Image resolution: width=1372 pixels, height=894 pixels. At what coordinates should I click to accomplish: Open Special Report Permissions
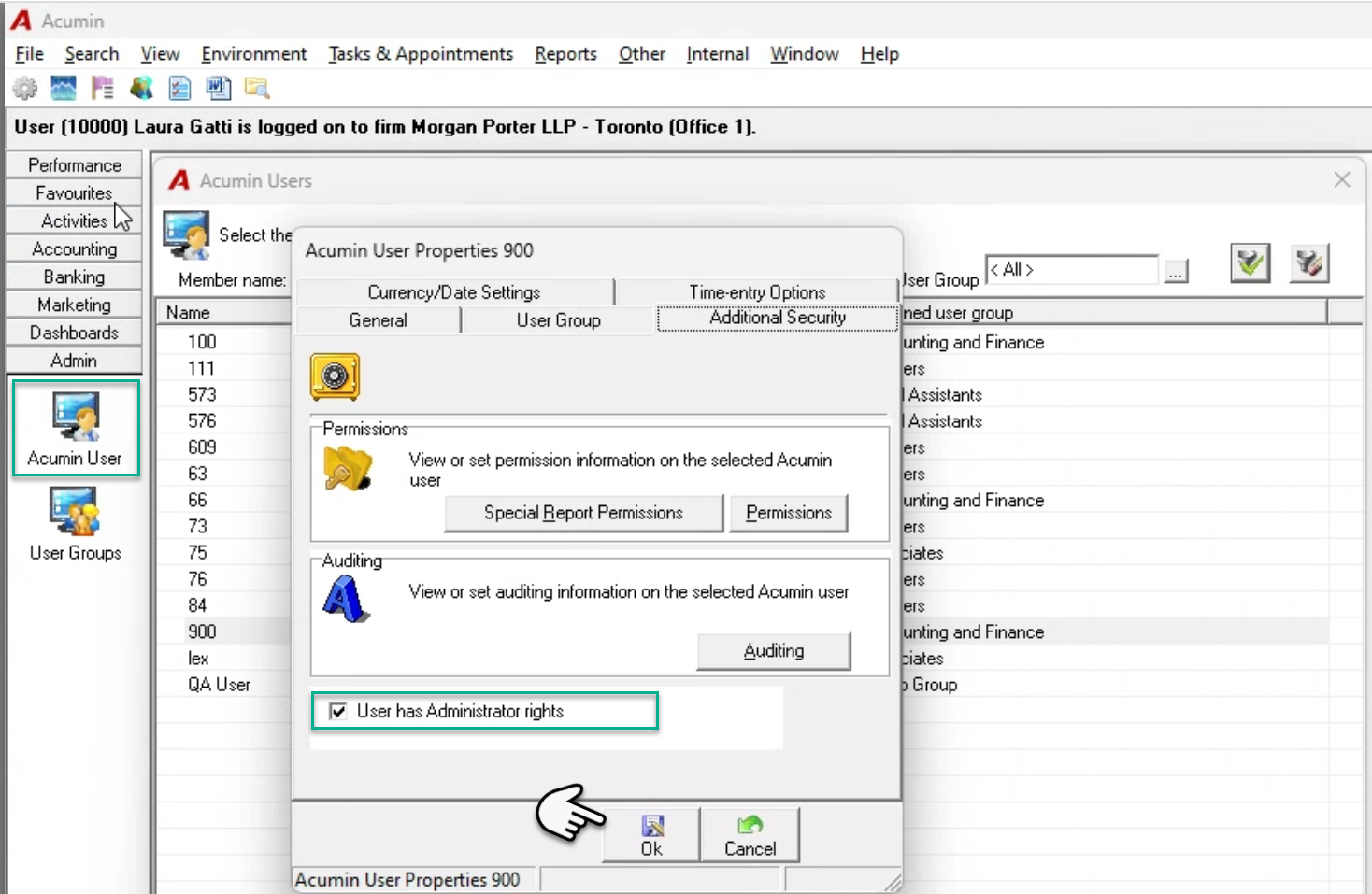[x=583, y=513]
